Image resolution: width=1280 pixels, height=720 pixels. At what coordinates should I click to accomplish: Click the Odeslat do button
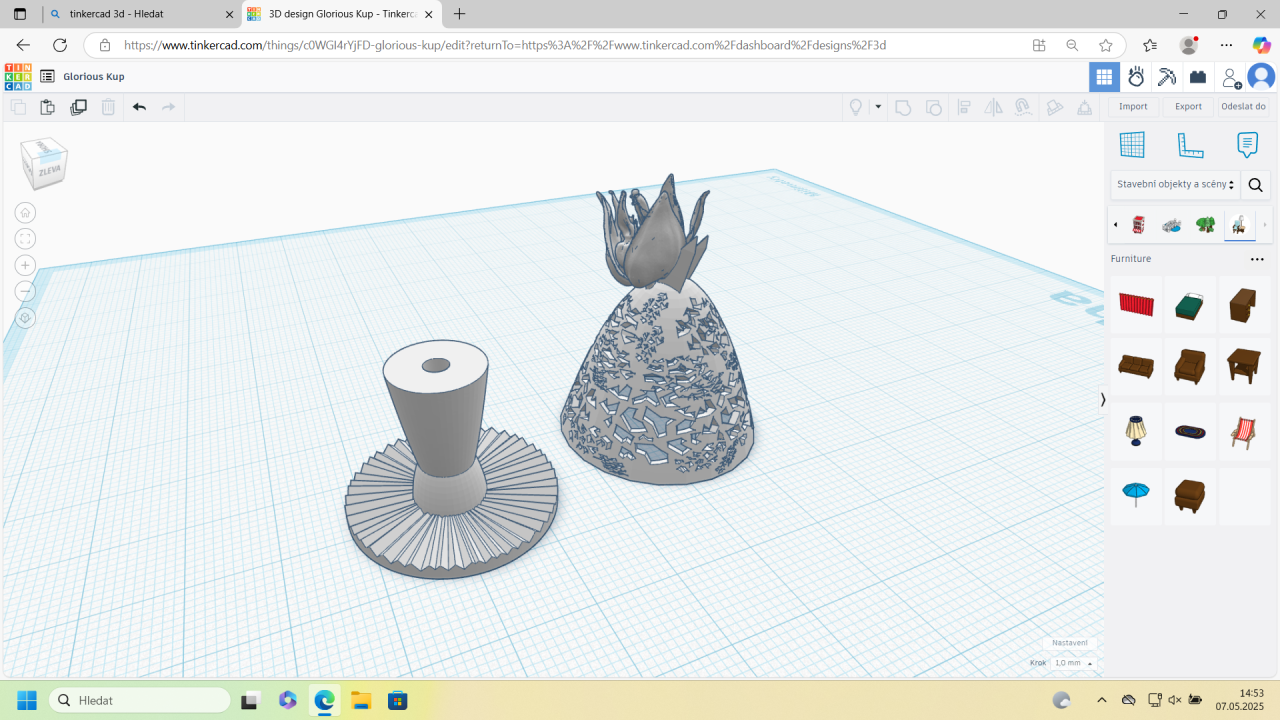pos(1243,107)
